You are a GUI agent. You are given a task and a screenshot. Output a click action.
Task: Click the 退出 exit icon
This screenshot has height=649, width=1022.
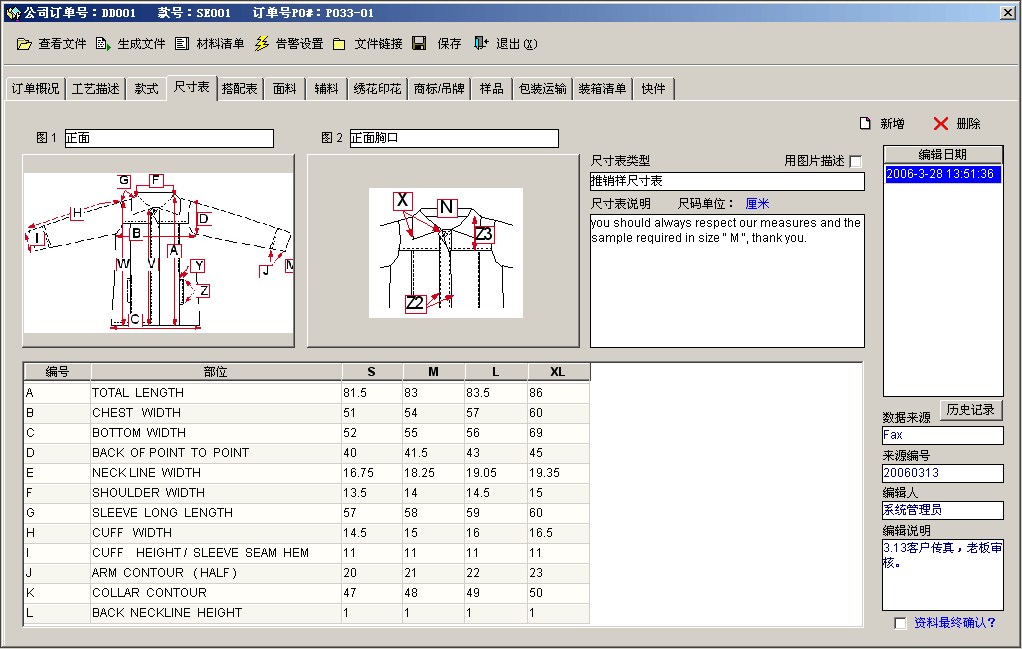(481, 44)
